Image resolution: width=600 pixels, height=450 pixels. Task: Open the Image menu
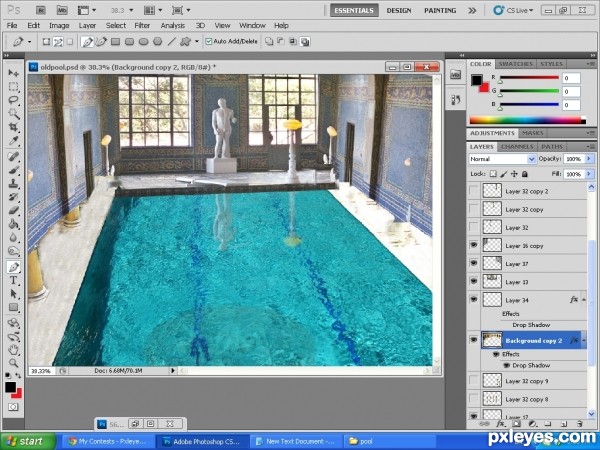[x=59, y=26]
